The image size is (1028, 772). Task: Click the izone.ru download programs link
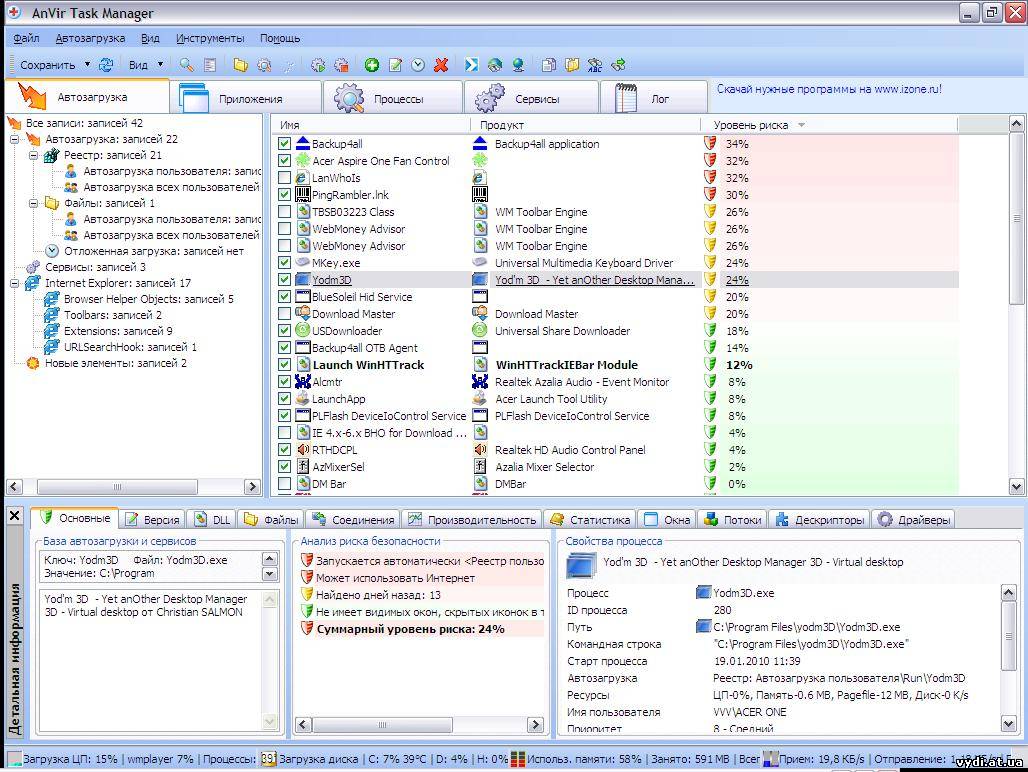pyautogui.click(x=829, y=89)
